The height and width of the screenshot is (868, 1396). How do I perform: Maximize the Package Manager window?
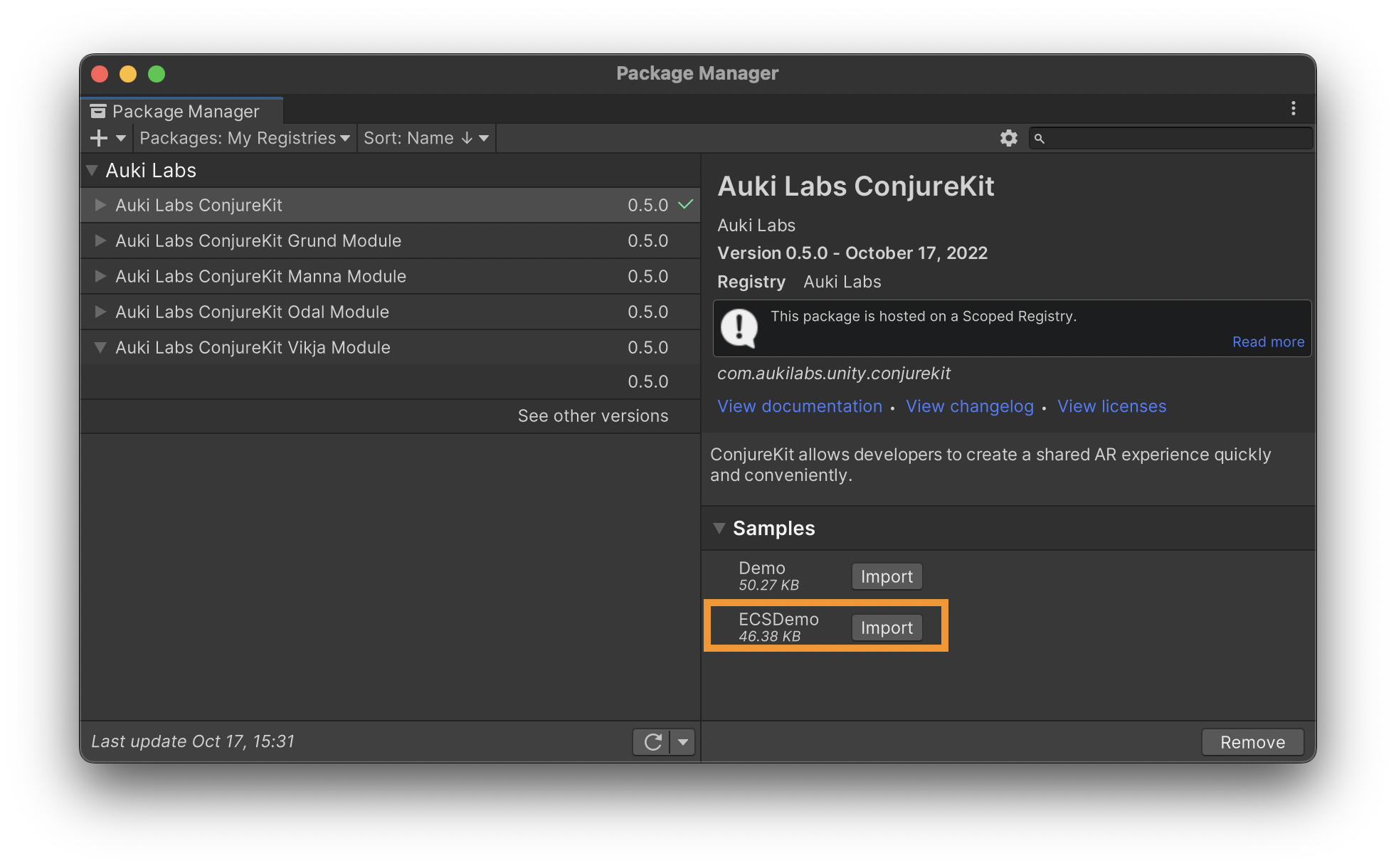click(x=157, y=74)
